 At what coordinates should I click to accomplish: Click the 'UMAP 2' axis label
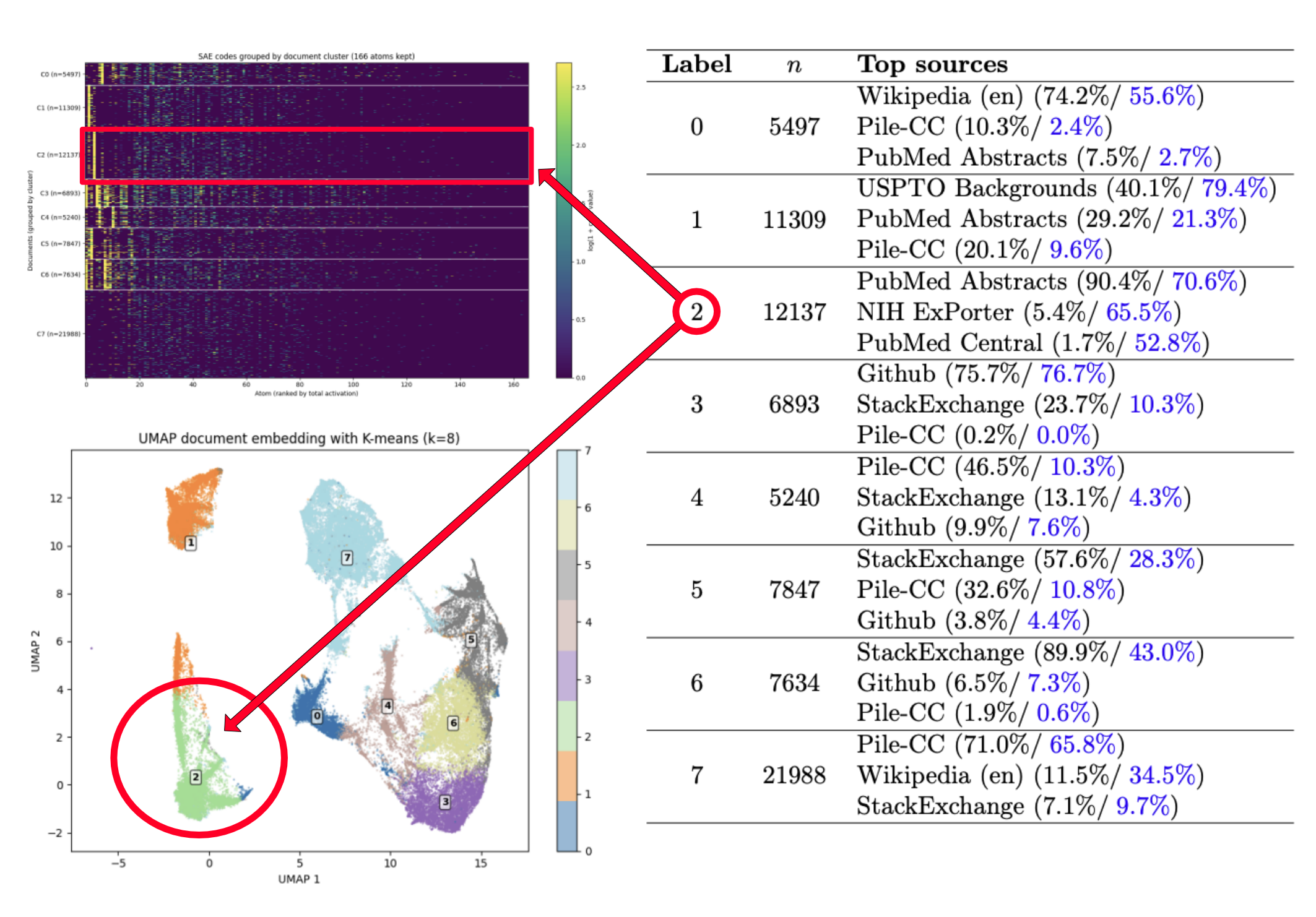[35, 651]
